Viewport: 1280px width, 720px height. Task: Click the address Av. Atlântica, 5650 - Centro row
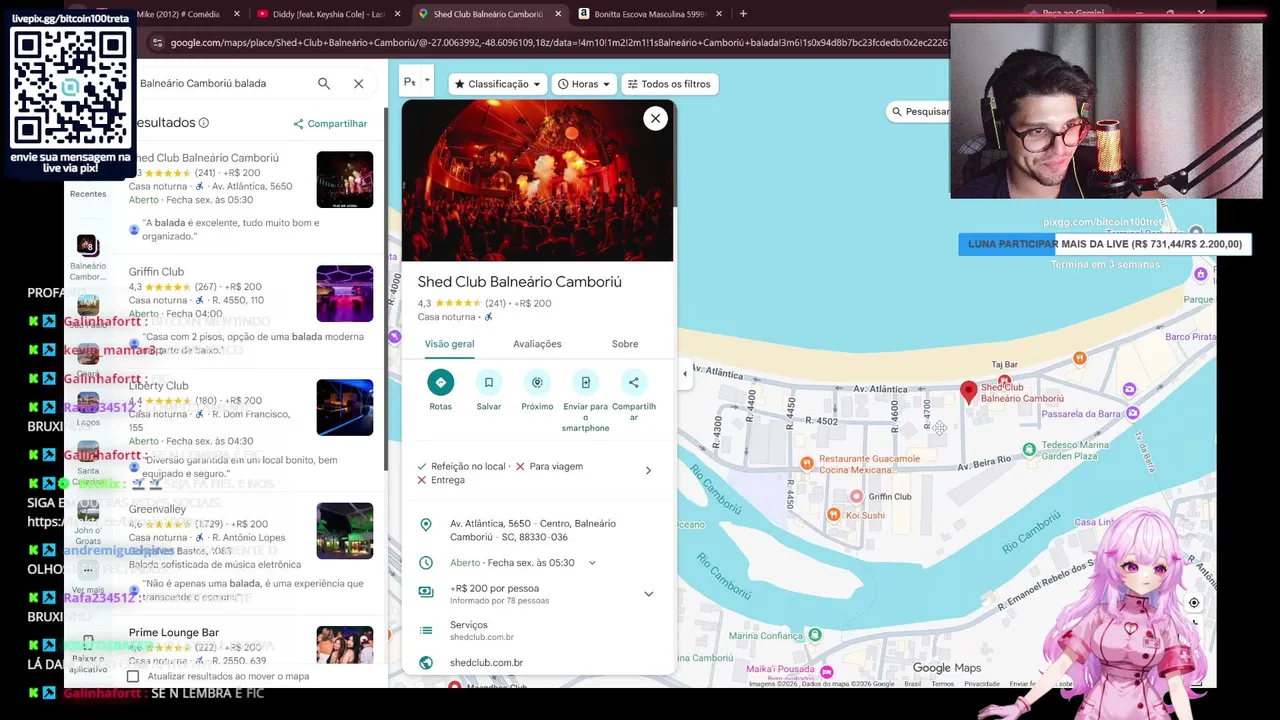(535, 530)
